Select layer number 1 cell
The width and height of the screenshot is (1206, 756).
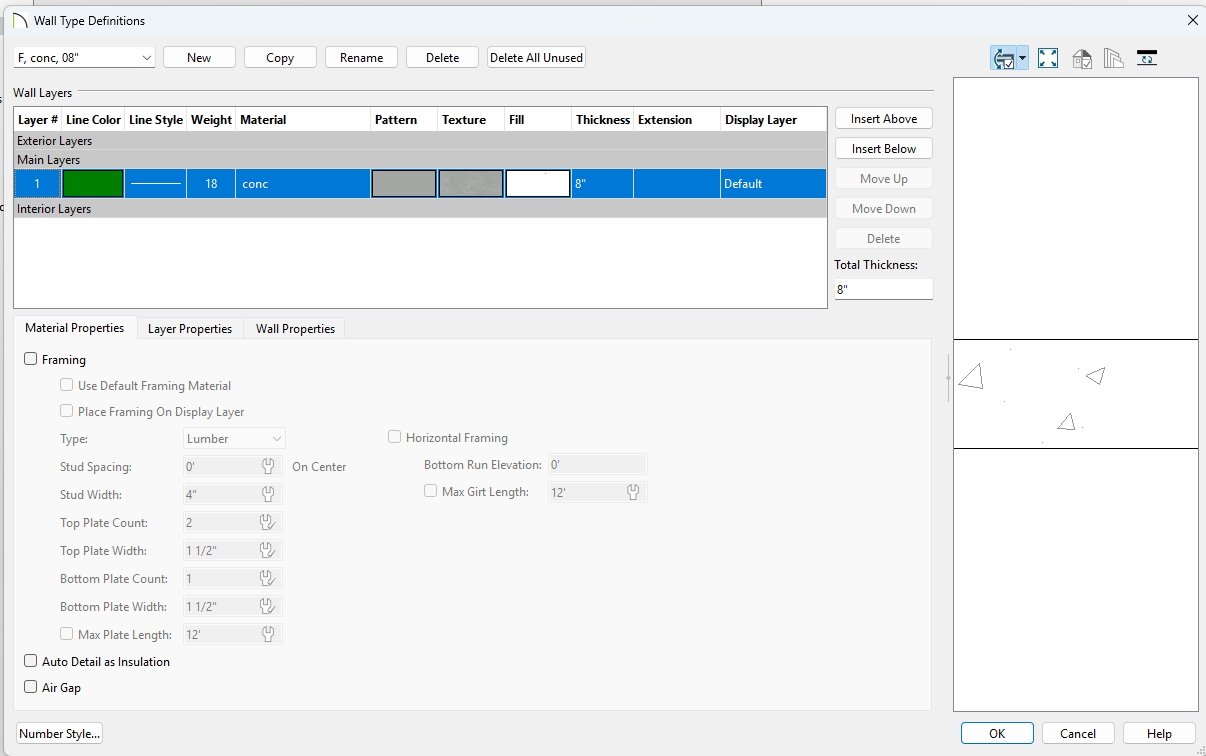38,184
